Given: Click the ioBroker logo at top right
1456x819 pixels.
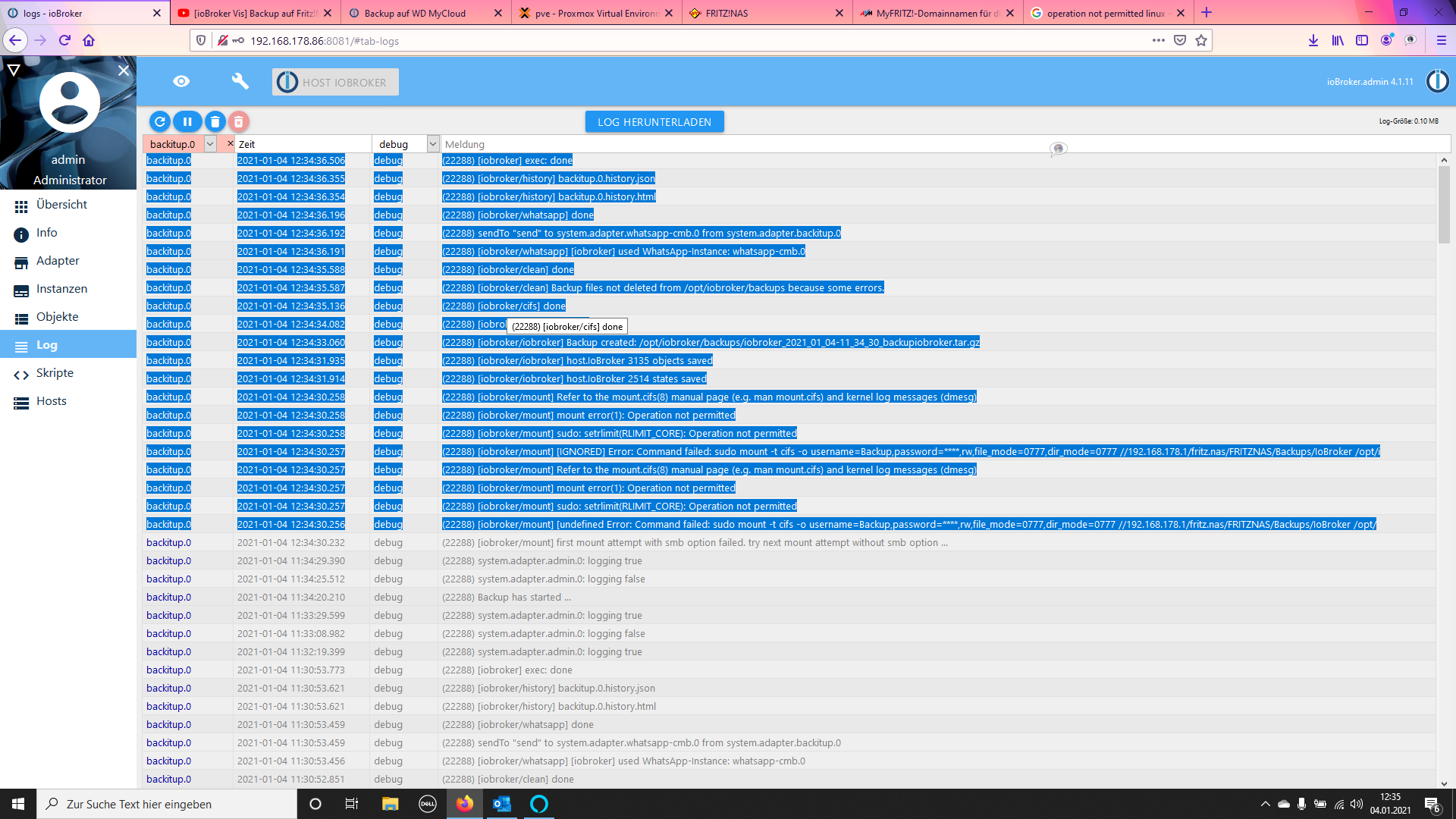Looking at the screenshot, I should coord(1437,81).
